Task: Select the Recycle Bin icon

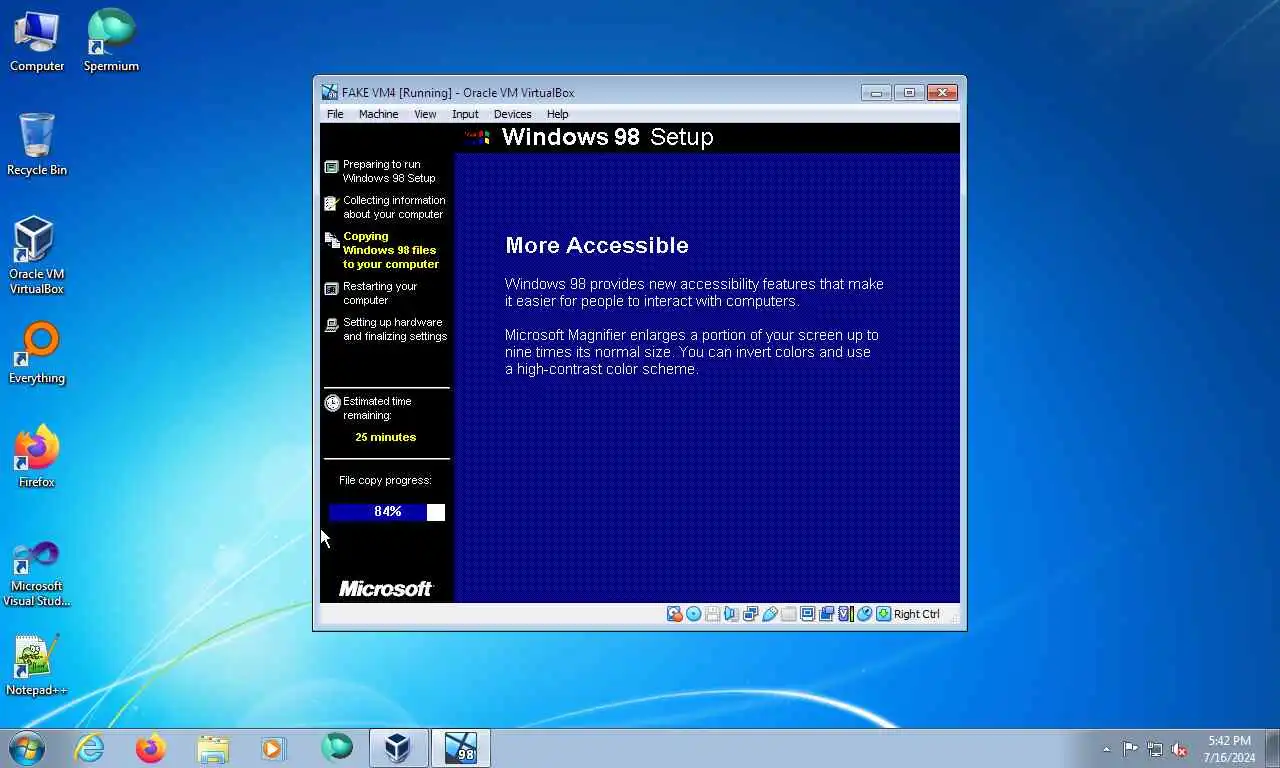Action: tap(37, 145)
